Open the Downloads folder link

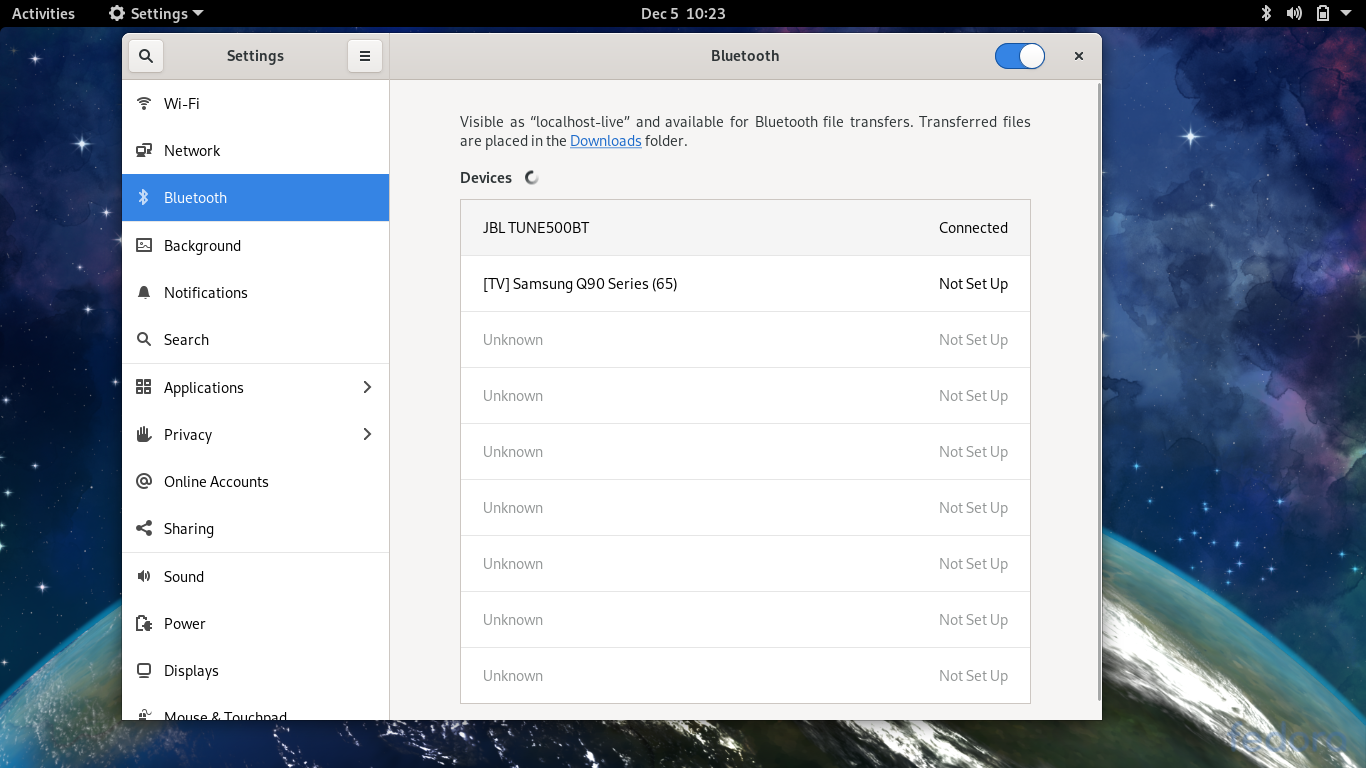coord(605,141)
